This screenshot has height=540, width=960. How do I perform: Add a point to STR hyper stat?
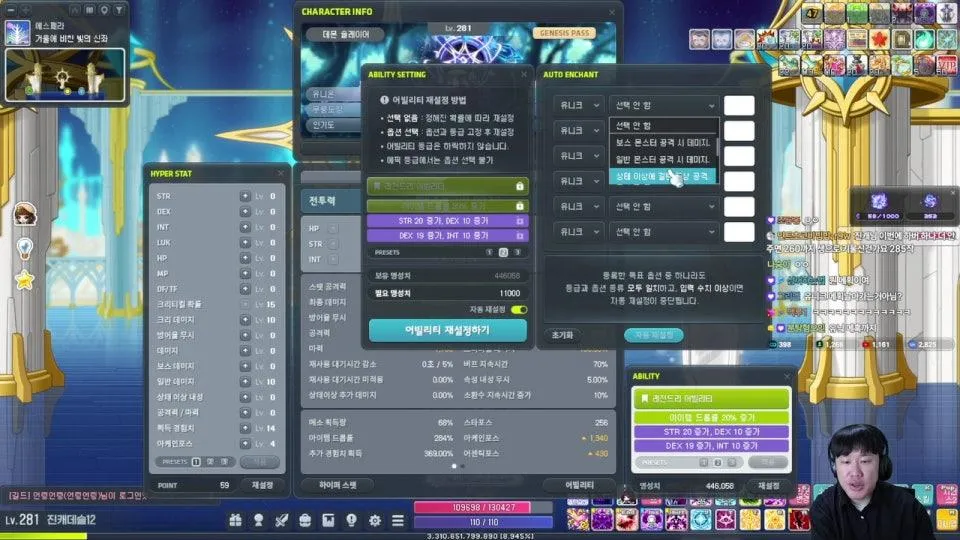(245, 196)
